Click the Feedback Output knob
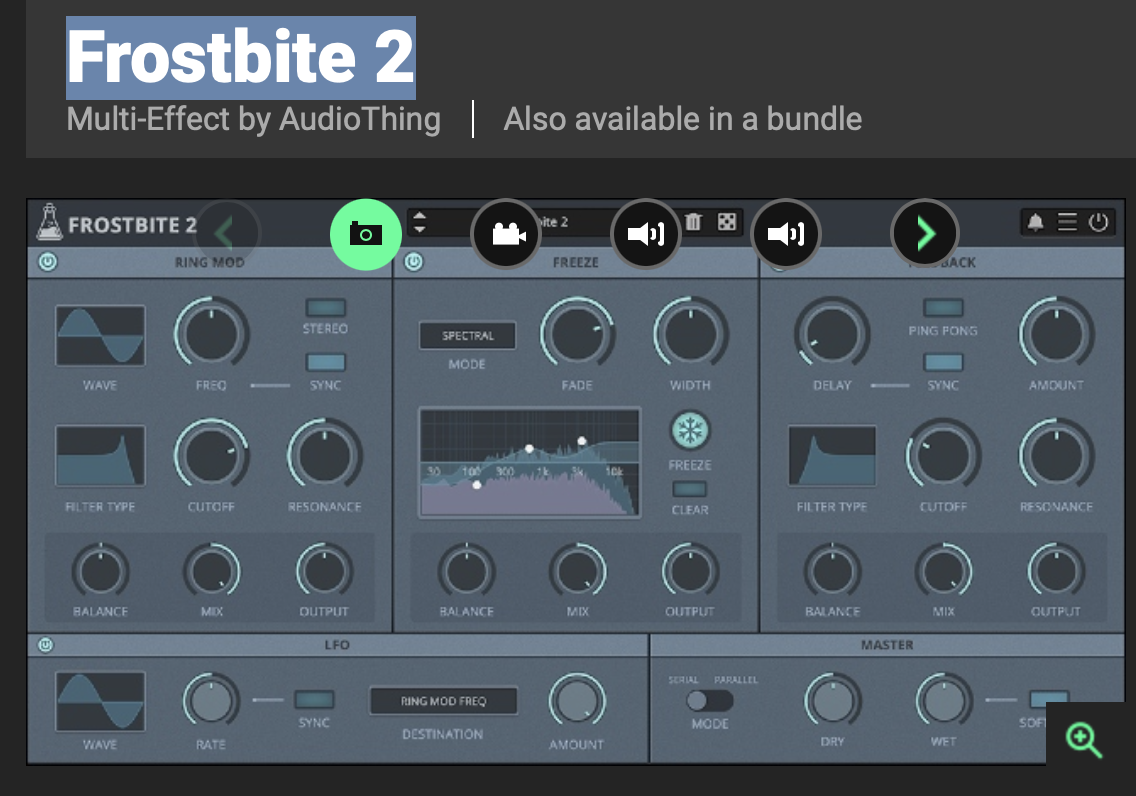This screenshot has width=1136, height=796. click(x=1056, y=571)
